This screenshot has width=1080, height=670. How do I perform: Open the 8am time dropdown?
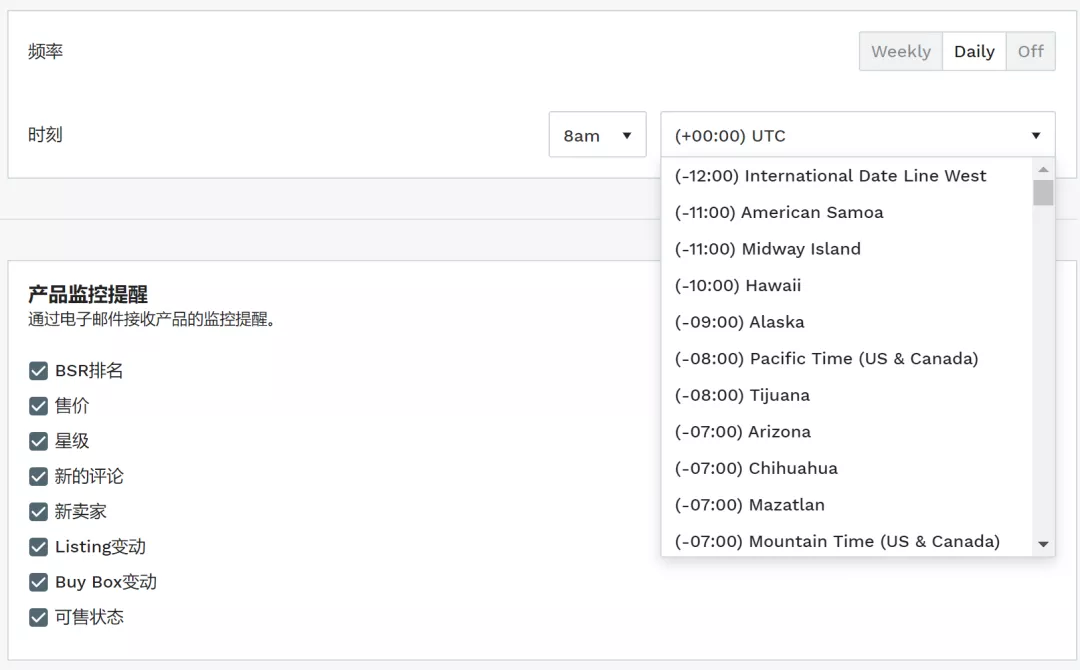pos(597,134)
